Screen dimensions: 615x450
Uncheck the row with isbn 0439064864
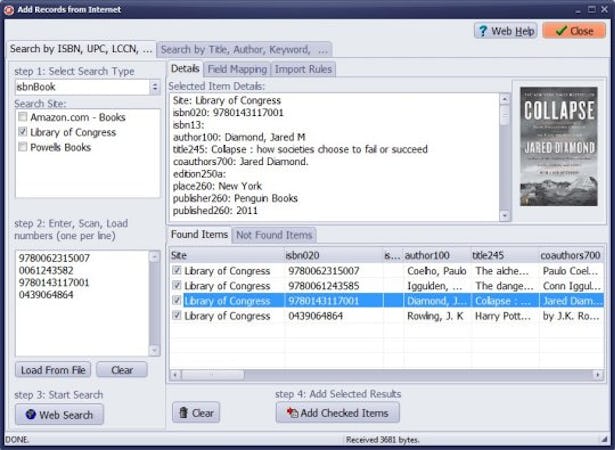177,315
